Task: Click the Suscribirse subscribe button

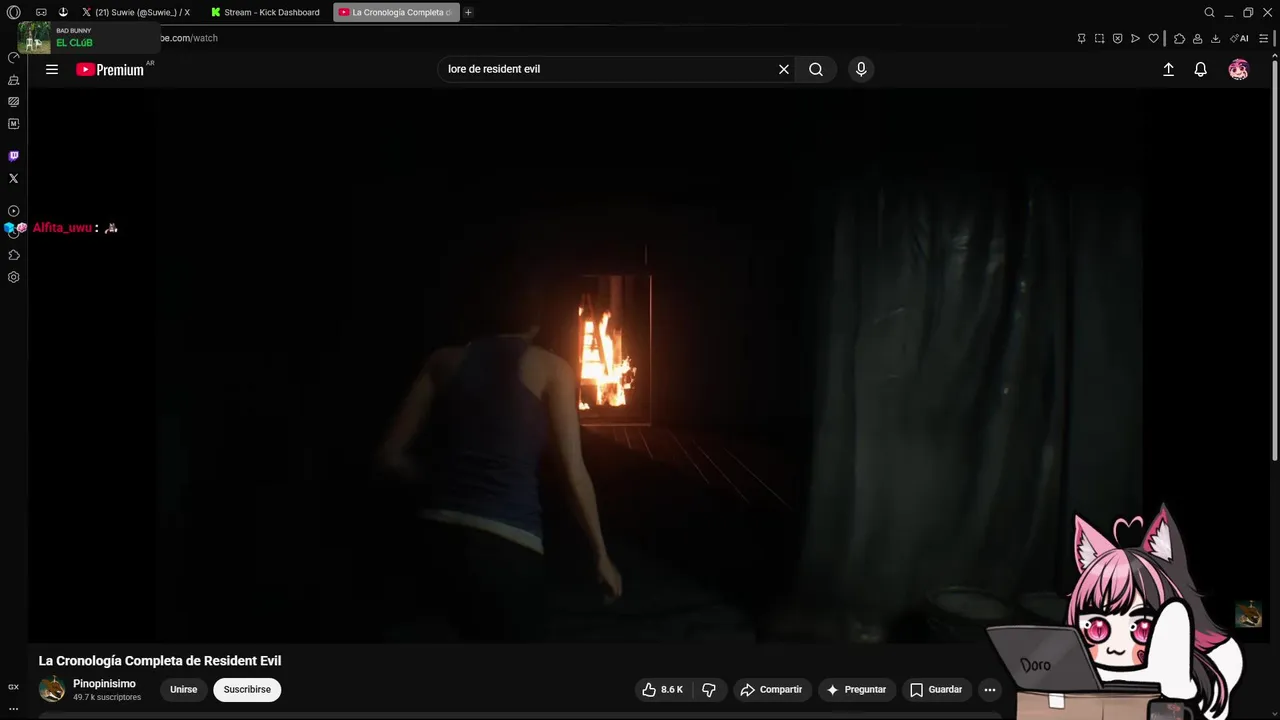Action: point(247,689)
